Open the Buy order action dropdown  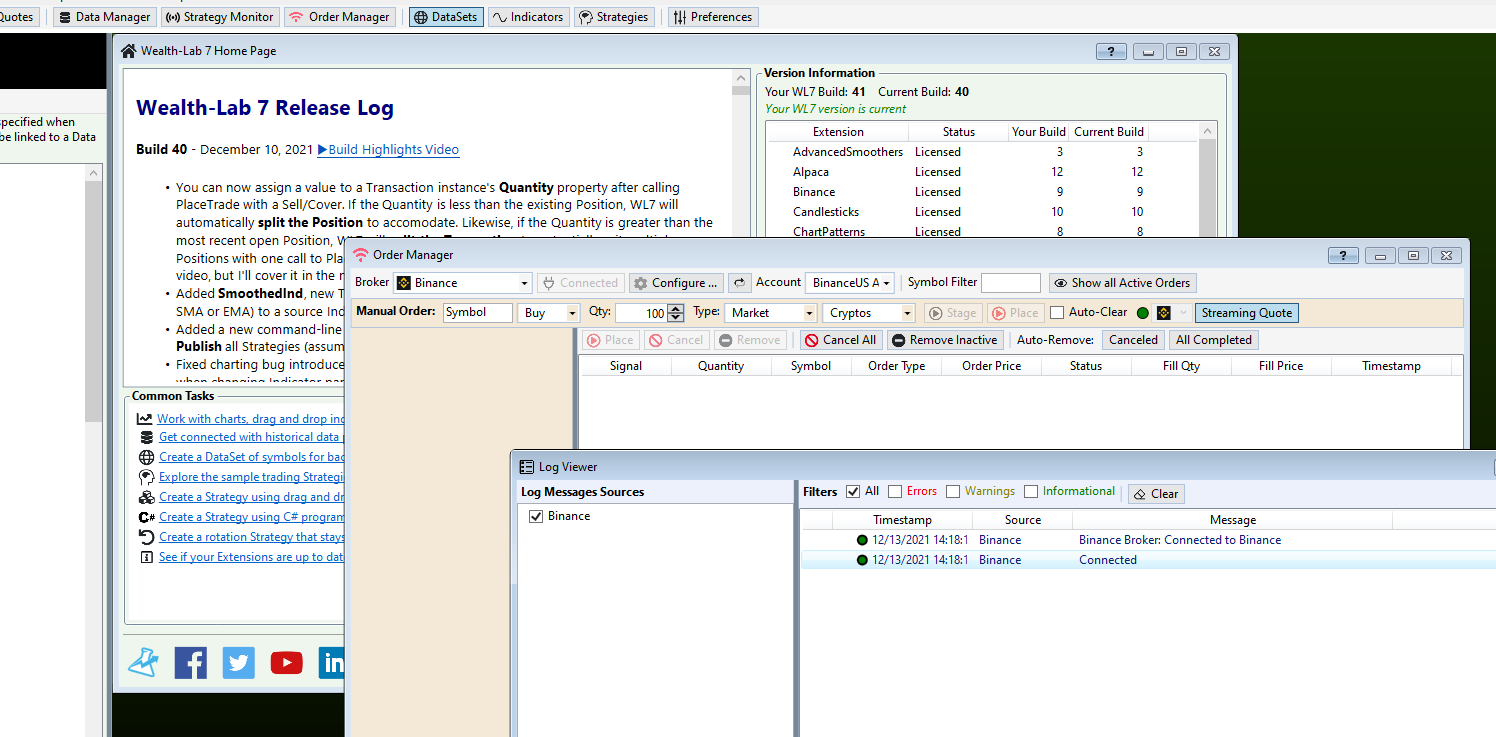(x=572, y=313)
